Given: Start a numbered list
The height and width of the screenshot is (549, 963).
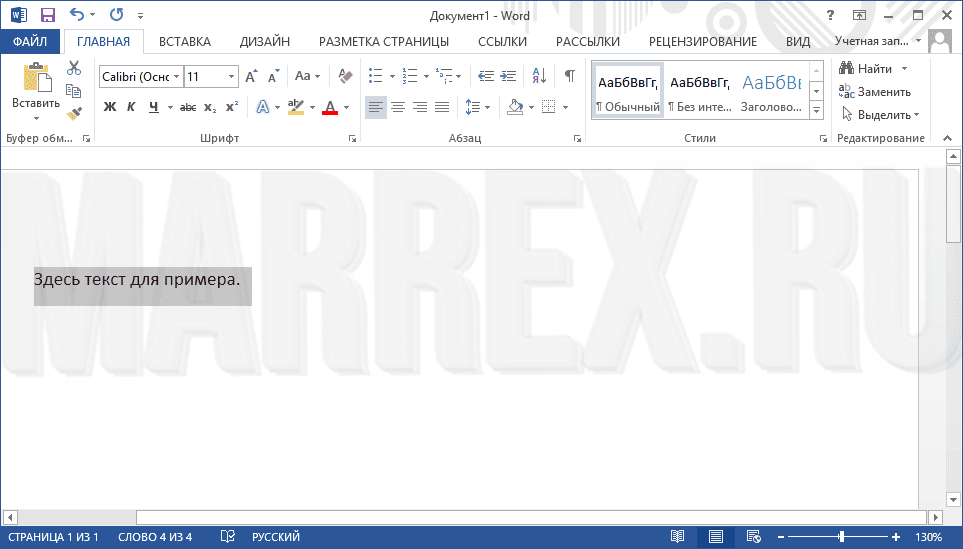Looking at the screenshot, I should click(410, 76).
